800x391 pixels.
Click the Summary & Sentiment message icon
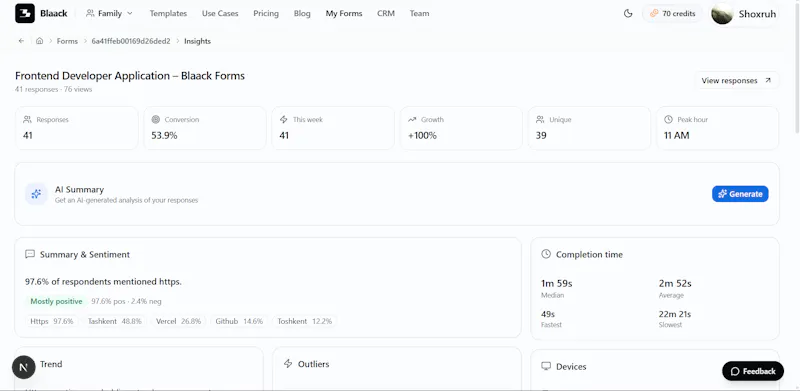pyautogui.click(x=30, y=254)
